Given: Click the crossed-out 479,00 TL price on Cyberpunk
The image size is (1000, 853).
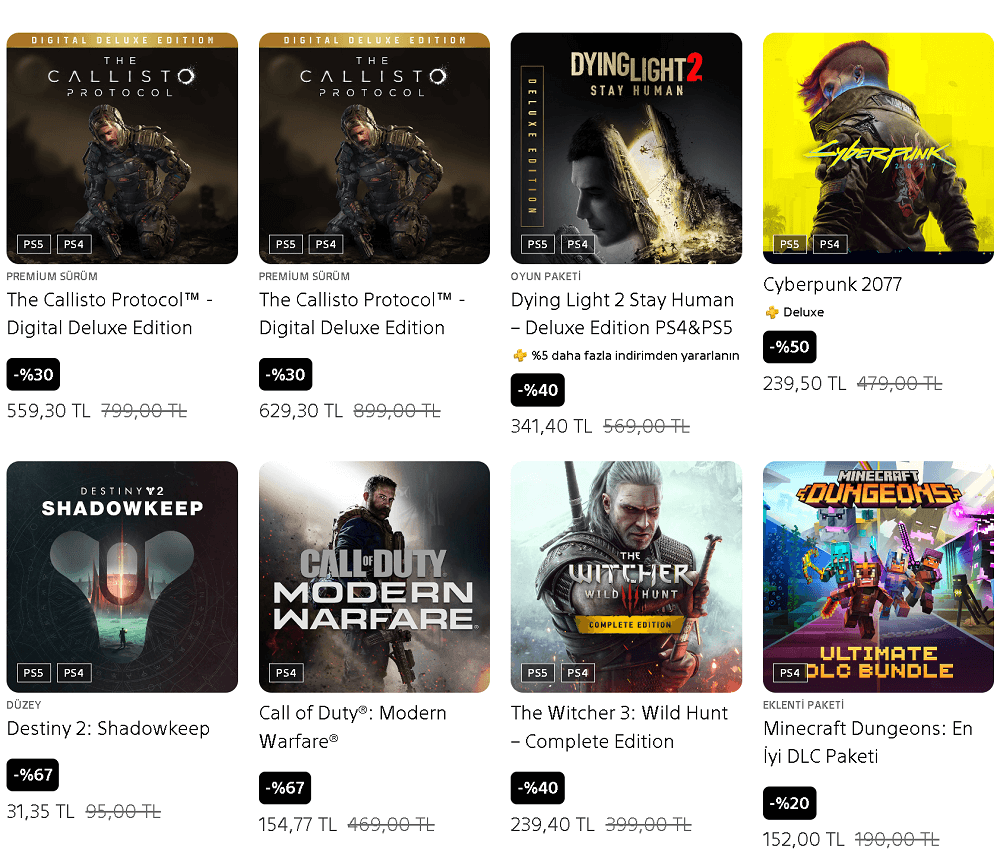Looking at the screenshot, I should [x=899, y=383].
